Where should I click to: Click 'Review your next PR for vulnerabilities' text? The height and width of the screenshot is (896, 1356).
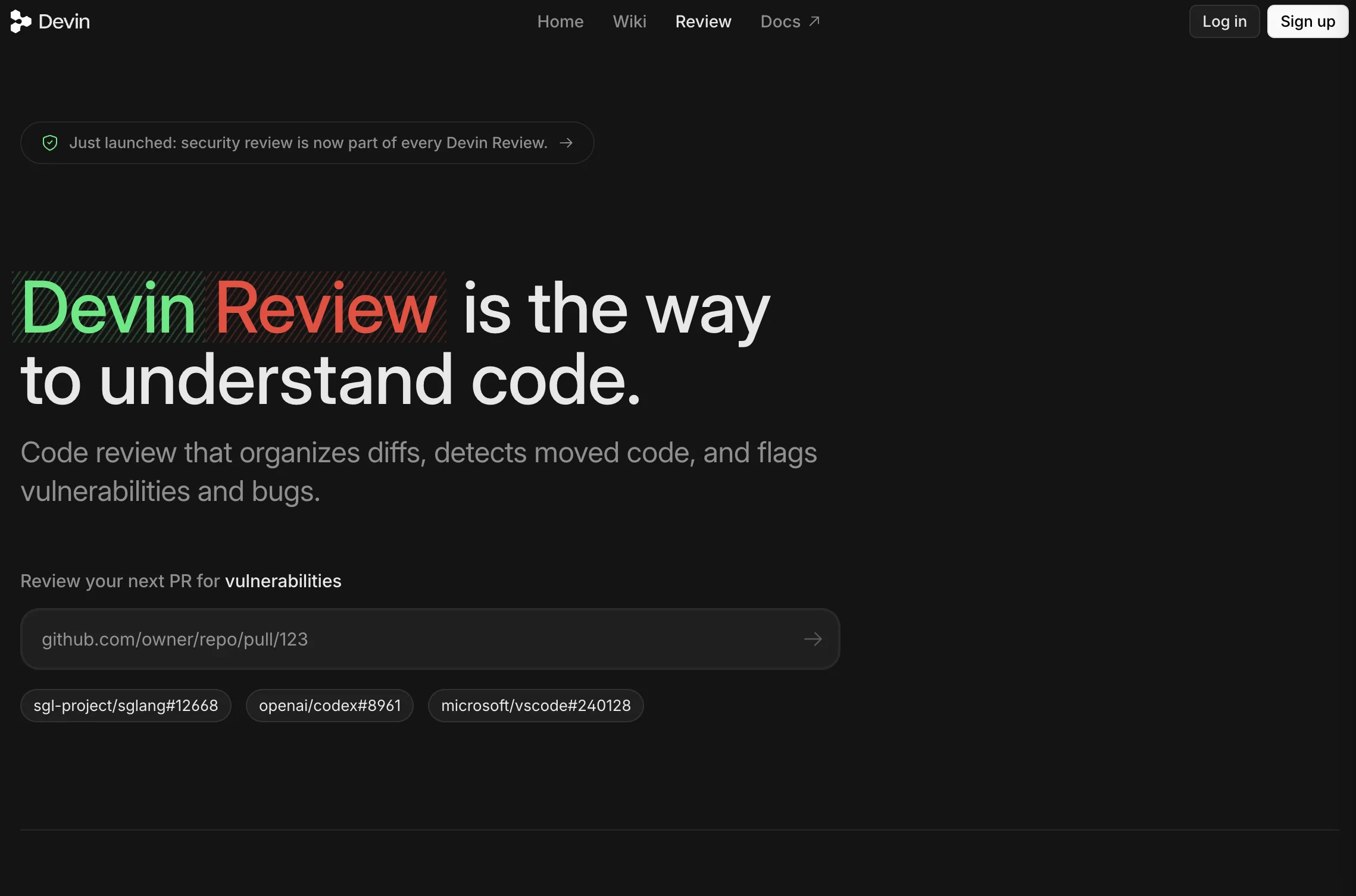click(x=181, y=581)
